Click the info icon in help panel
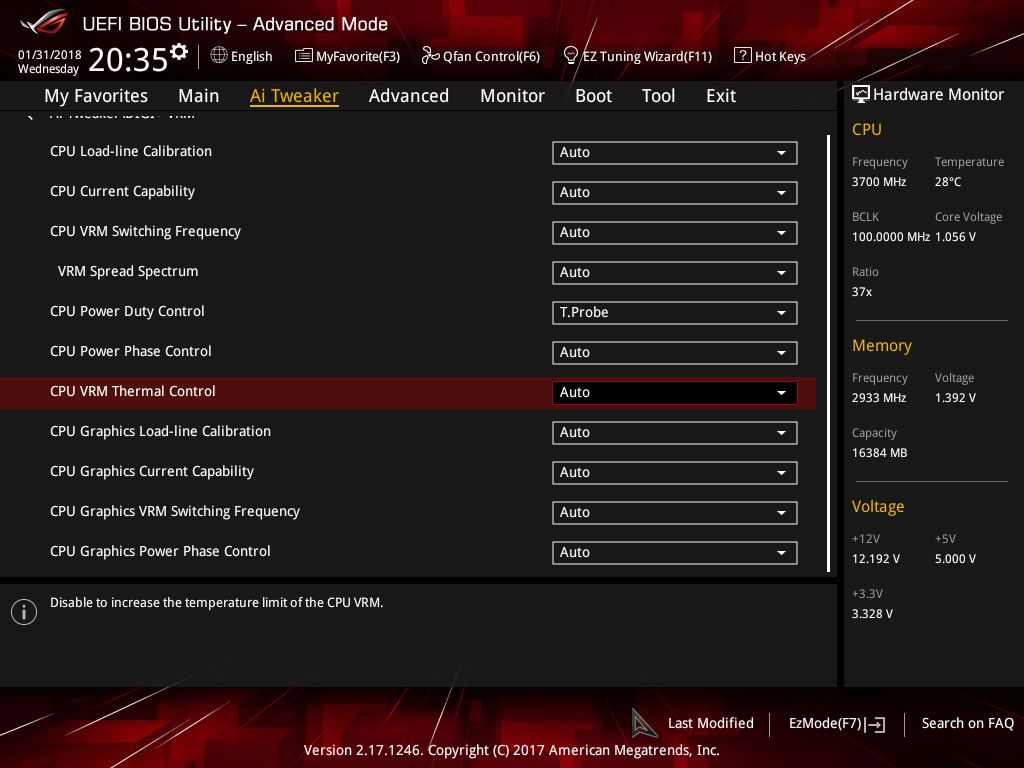The height and width of the screenshot is (768, 1024). (x=24, y=612)
